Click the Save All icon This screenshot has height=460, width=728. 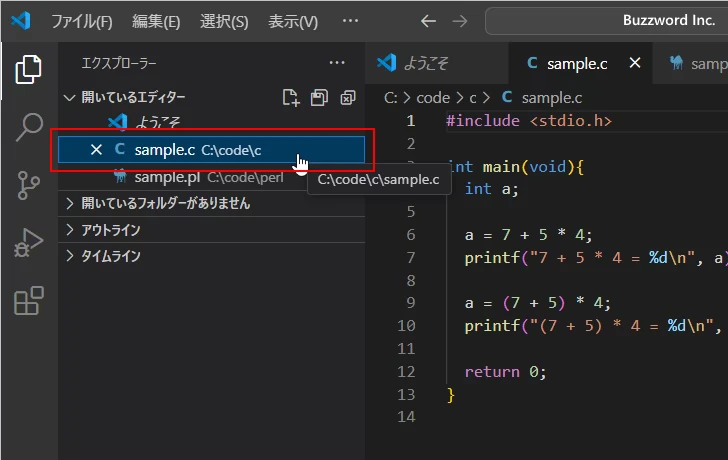[x=319, y=97]
